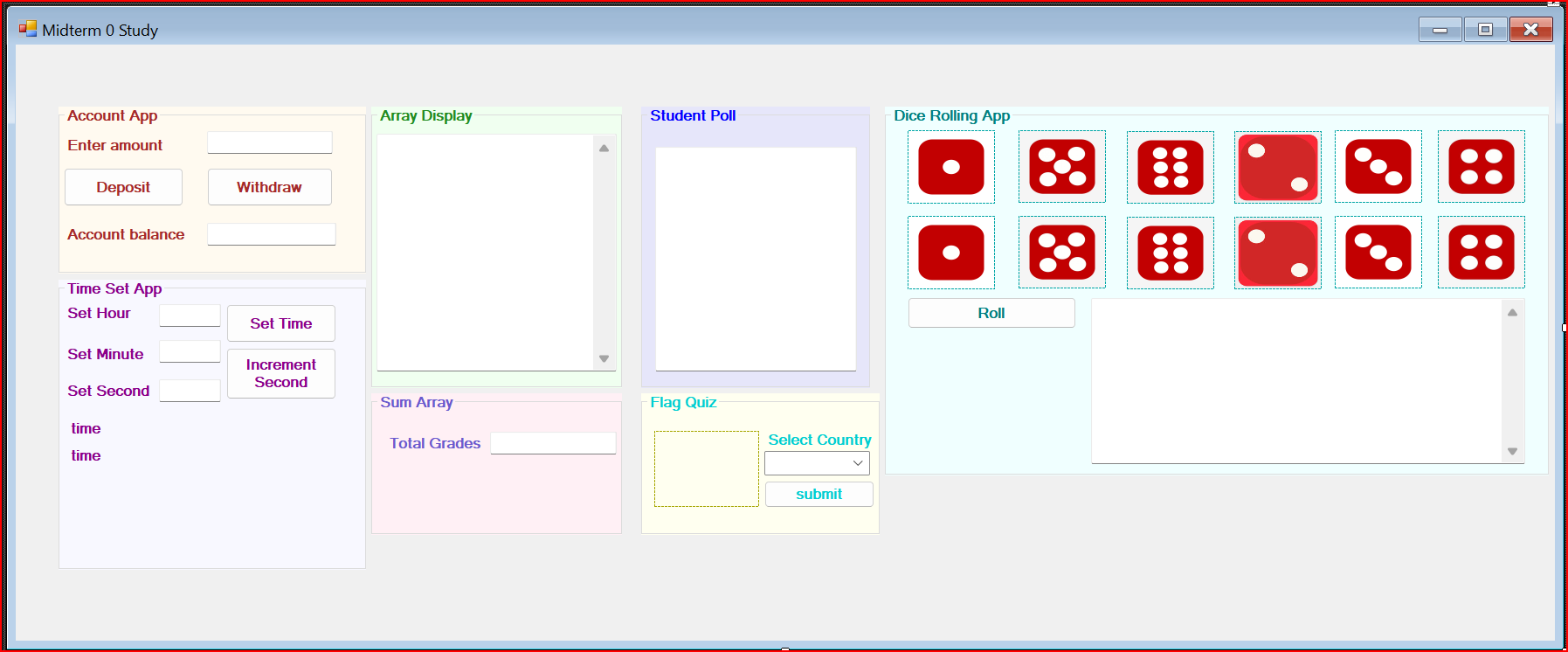Screen dimensions: 1568x652
Task: Click the bottom-row six-dot die image
Action: 1171,253
